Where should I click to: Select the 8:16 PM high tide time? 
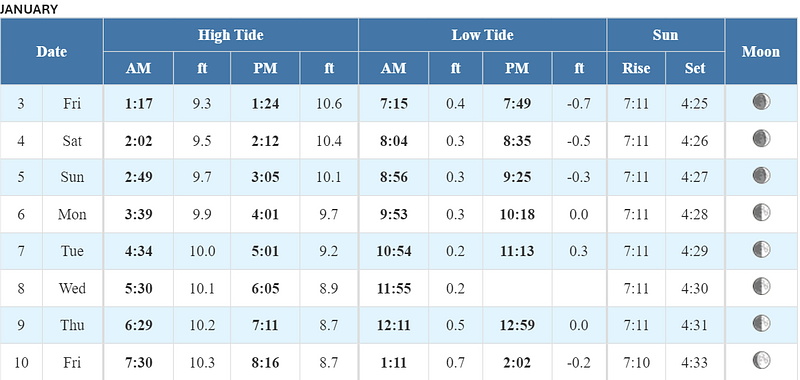[265, 363]
